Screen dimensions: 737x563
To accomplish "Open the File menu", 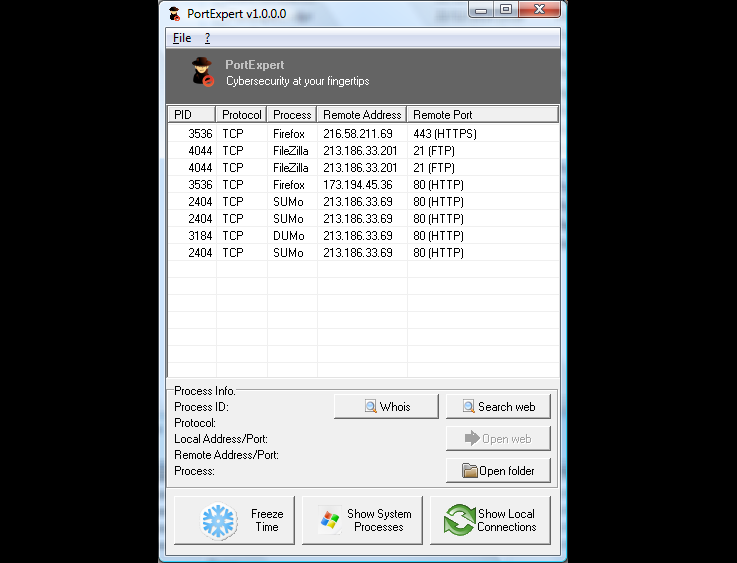I will (182, 38).
